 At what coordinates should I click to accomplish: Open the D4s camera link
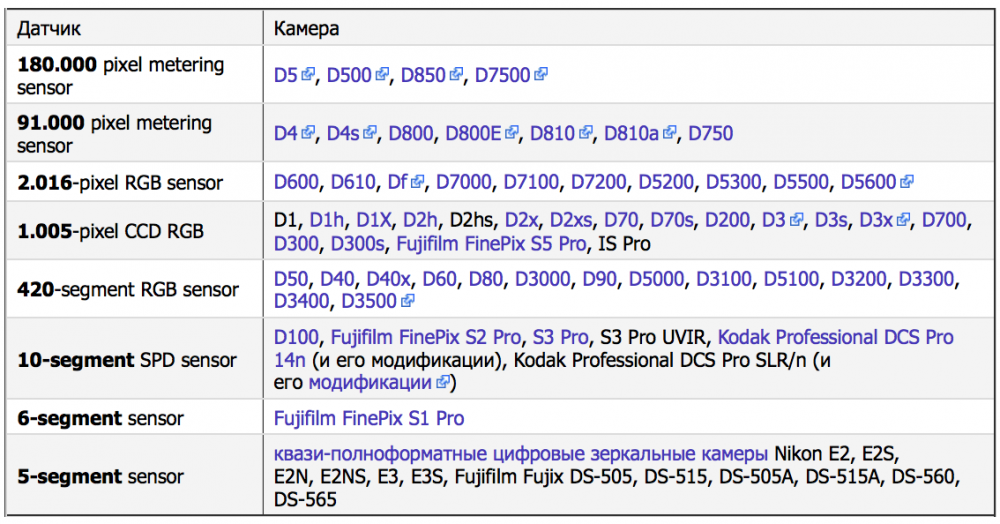[343, 133]
